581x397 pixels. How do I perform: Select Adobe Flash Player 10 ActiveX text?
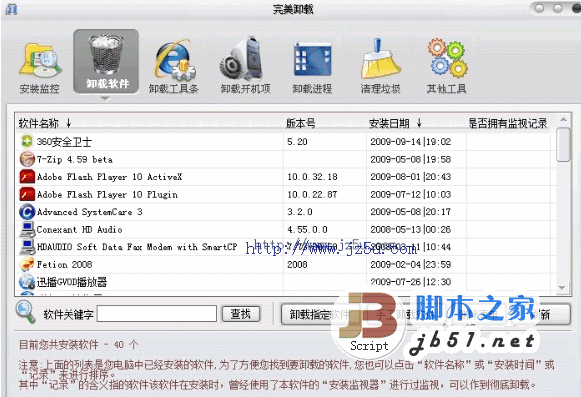coord(110,177)
